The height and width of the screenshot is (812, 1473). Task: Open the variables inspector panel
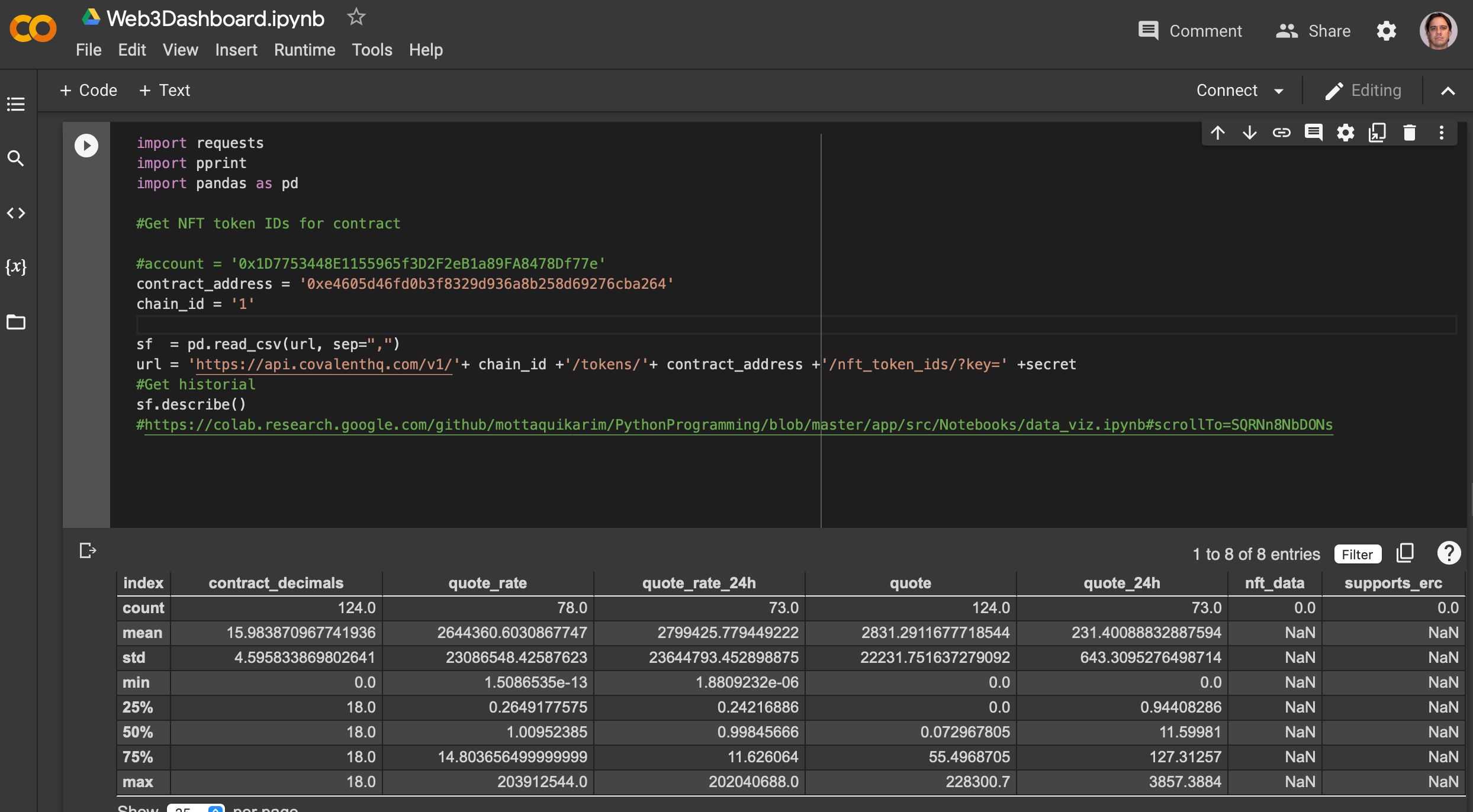click(x=16, y=267)
